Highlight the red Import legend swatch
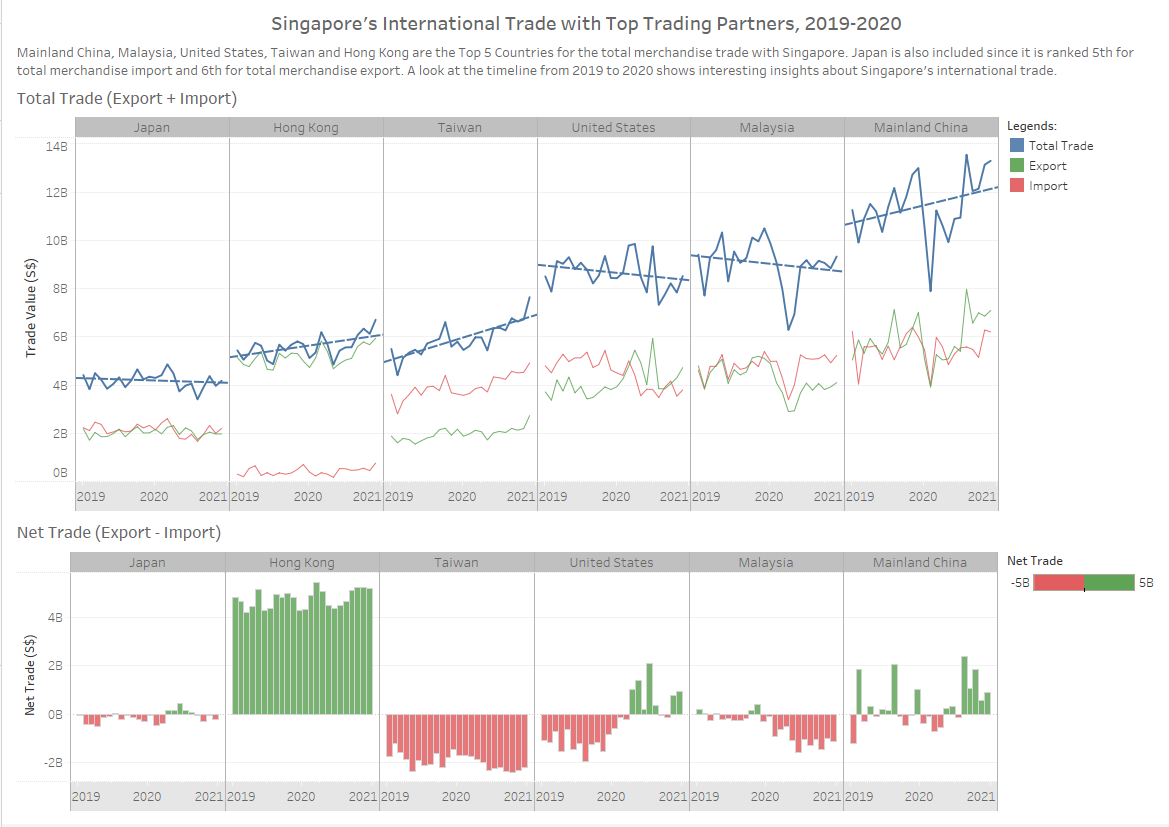Screen dimensions: 1169x827 click(1017, 186)
